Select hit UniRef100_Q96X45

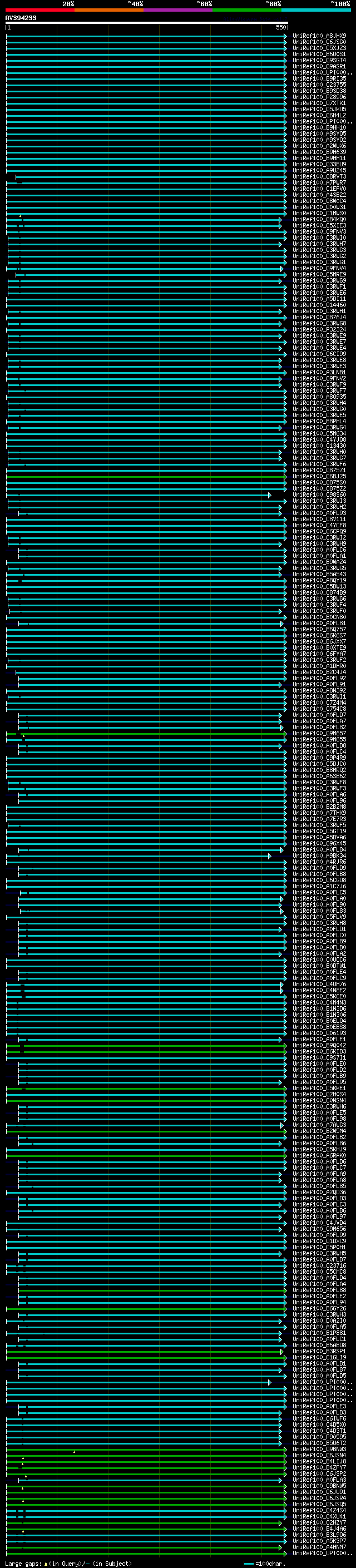319,843
